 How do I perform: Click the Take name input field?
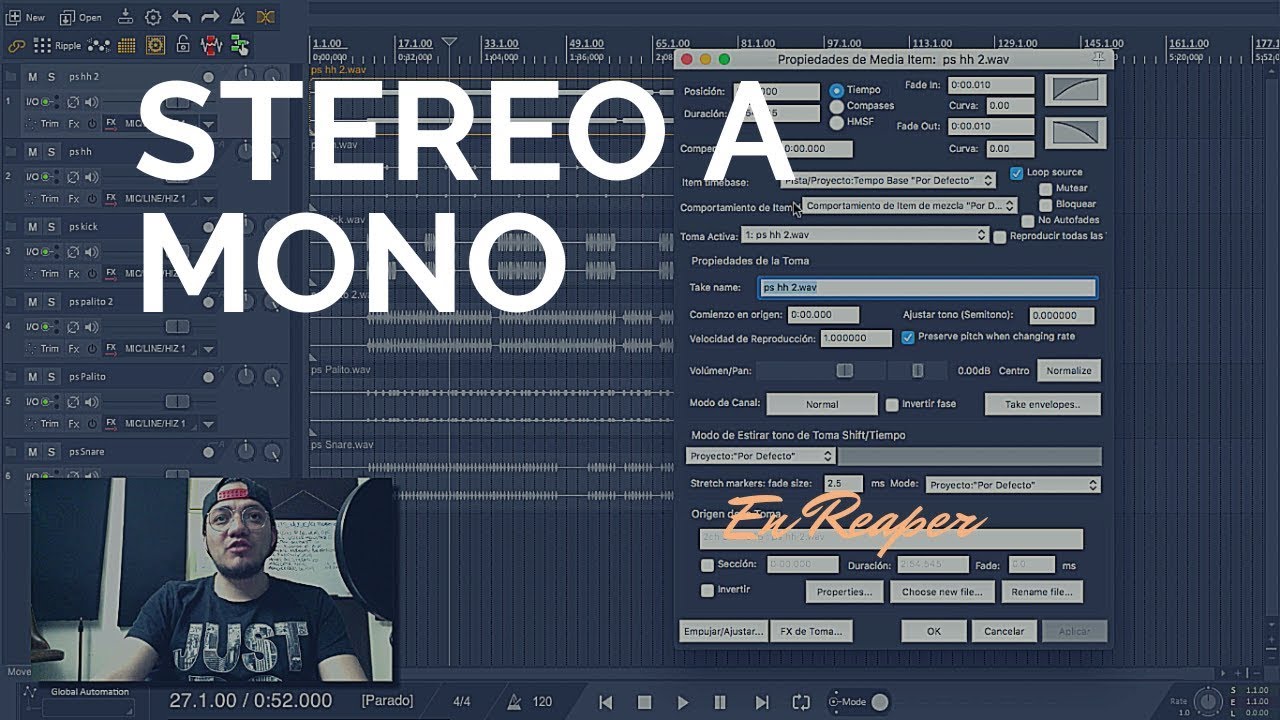927,288
